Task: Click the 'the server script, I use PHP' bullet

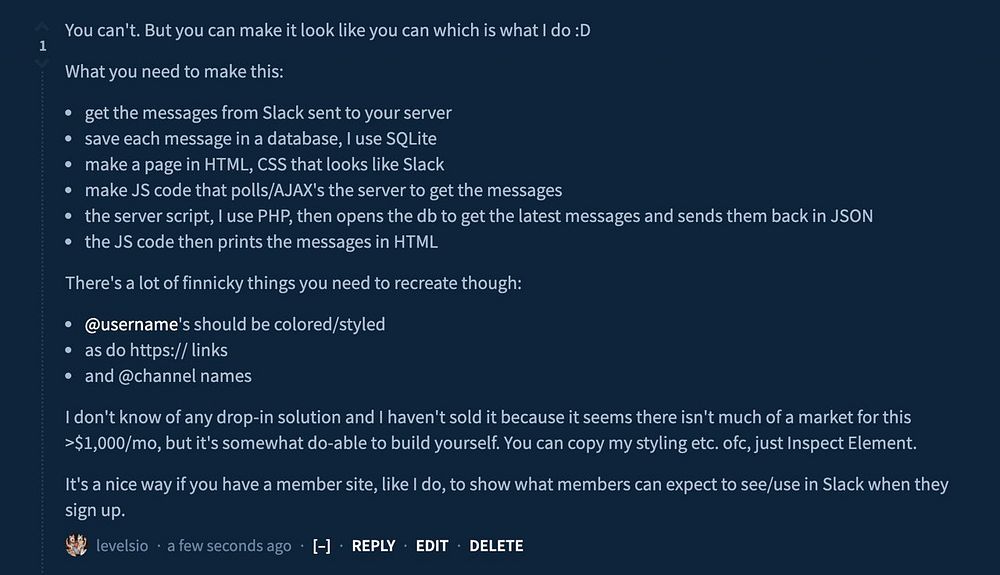Action: pos(479,216)
